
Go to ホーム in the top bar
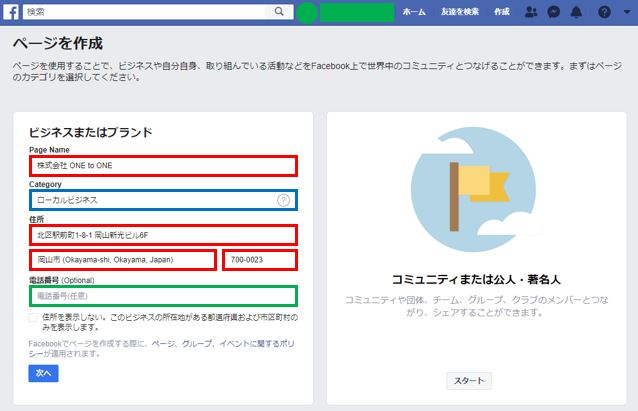coord(414,12)
